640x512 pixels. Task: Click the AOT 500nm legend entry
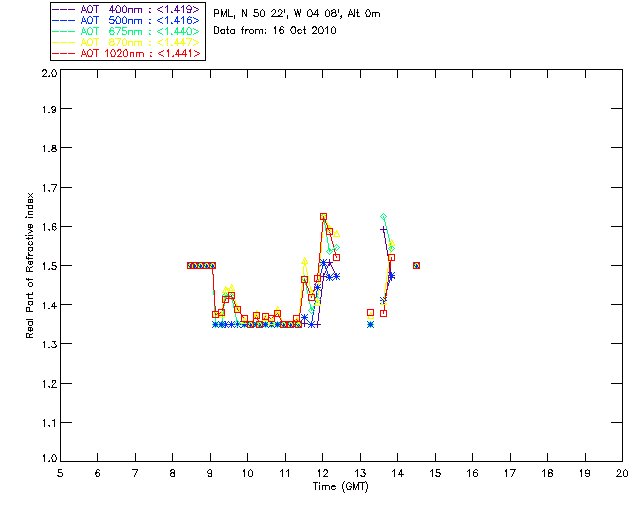(127, 20)
